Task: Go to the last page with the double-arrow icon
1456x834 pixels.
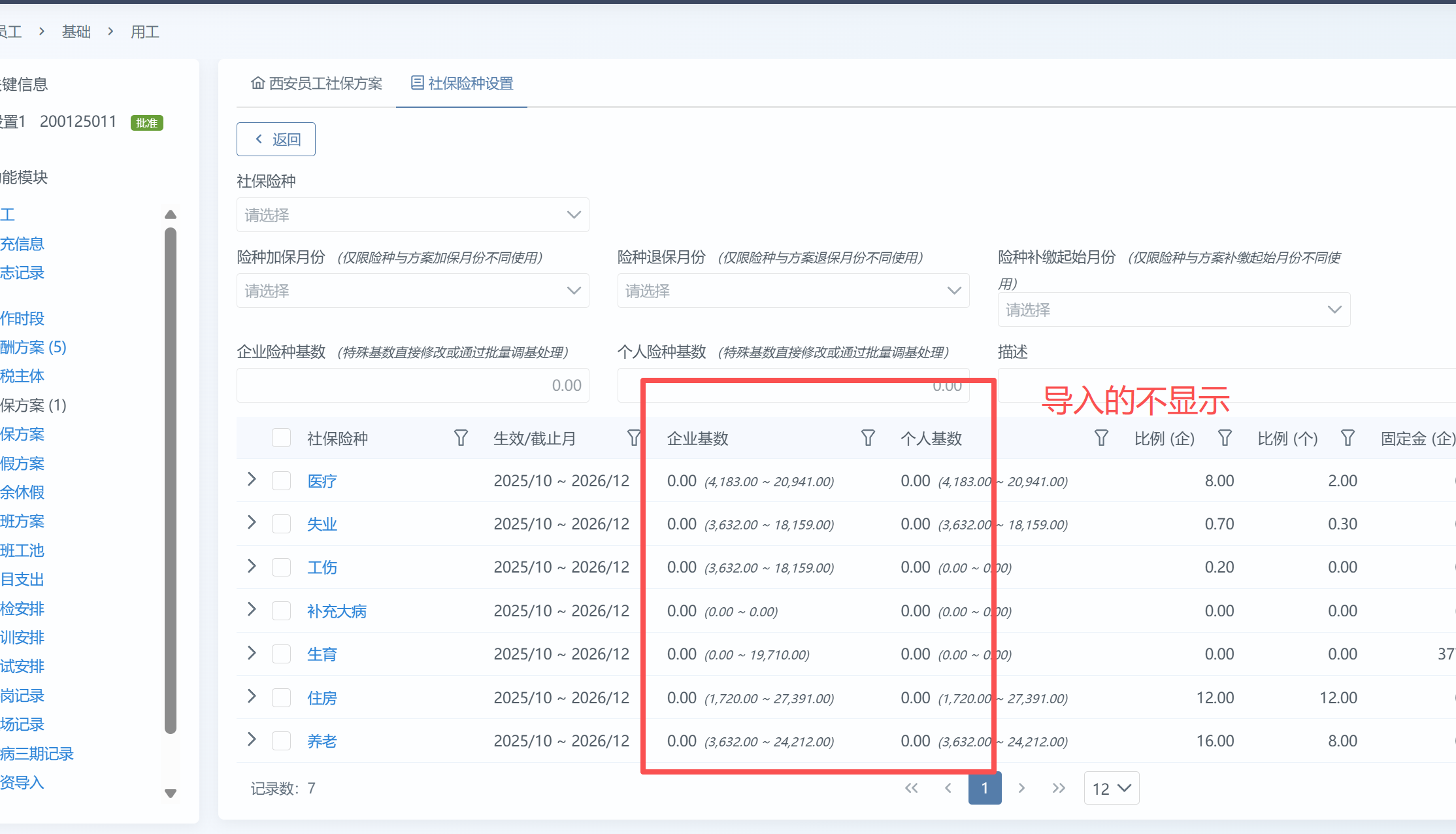Action: pos(1059,788)
